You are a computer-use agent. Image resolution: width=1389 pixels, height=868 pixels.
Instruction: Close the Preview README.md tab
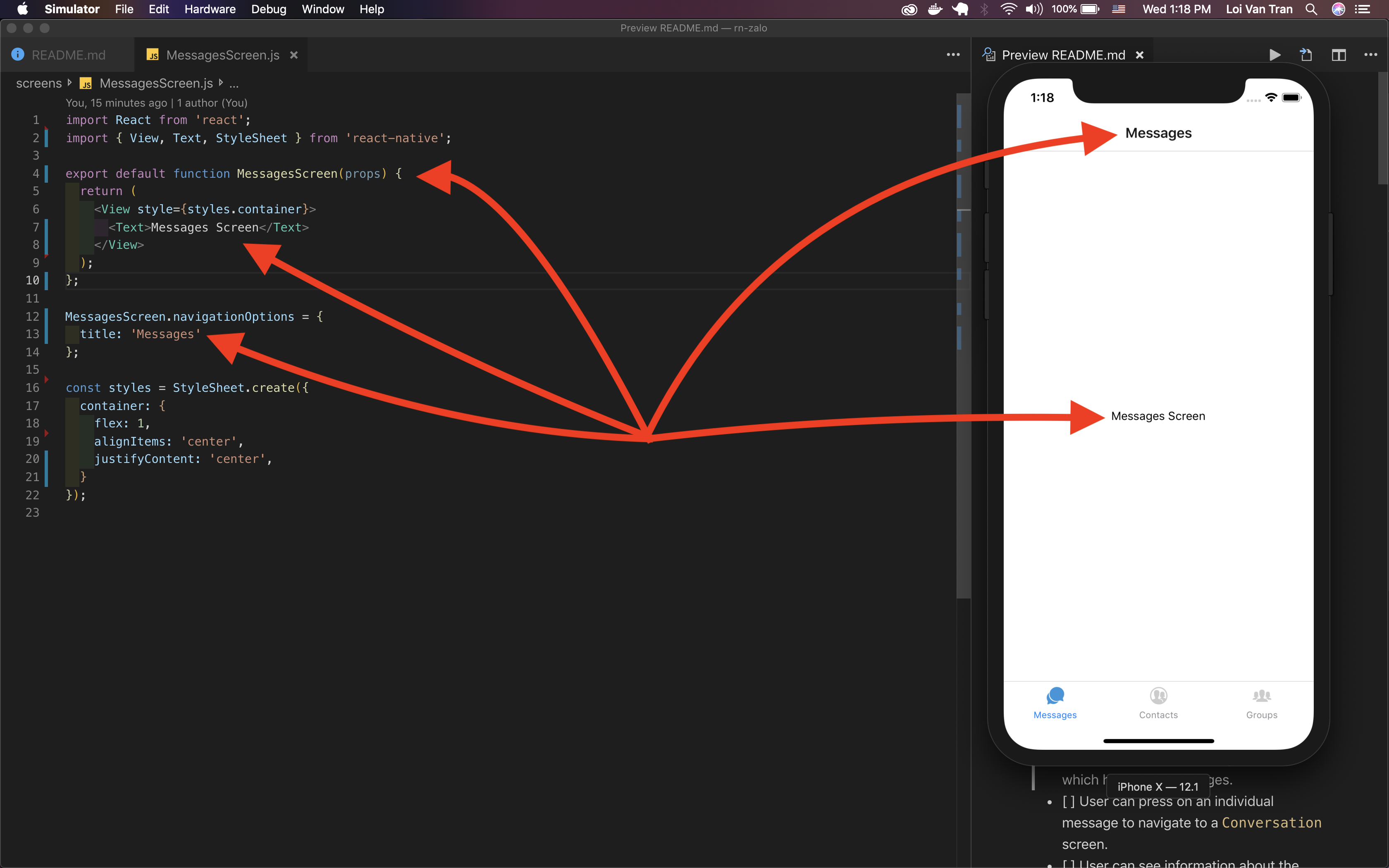pyautogui.click(x=1140, y=55)
